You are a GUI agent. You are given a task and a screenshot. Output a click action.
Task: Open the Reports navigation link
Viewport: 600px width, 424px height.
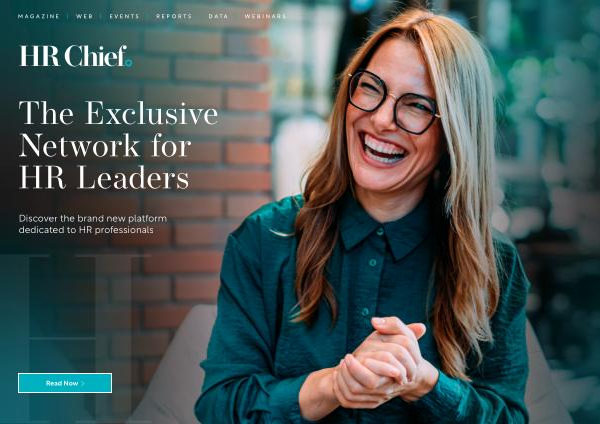pyautogui.click(x=174, y=16)
